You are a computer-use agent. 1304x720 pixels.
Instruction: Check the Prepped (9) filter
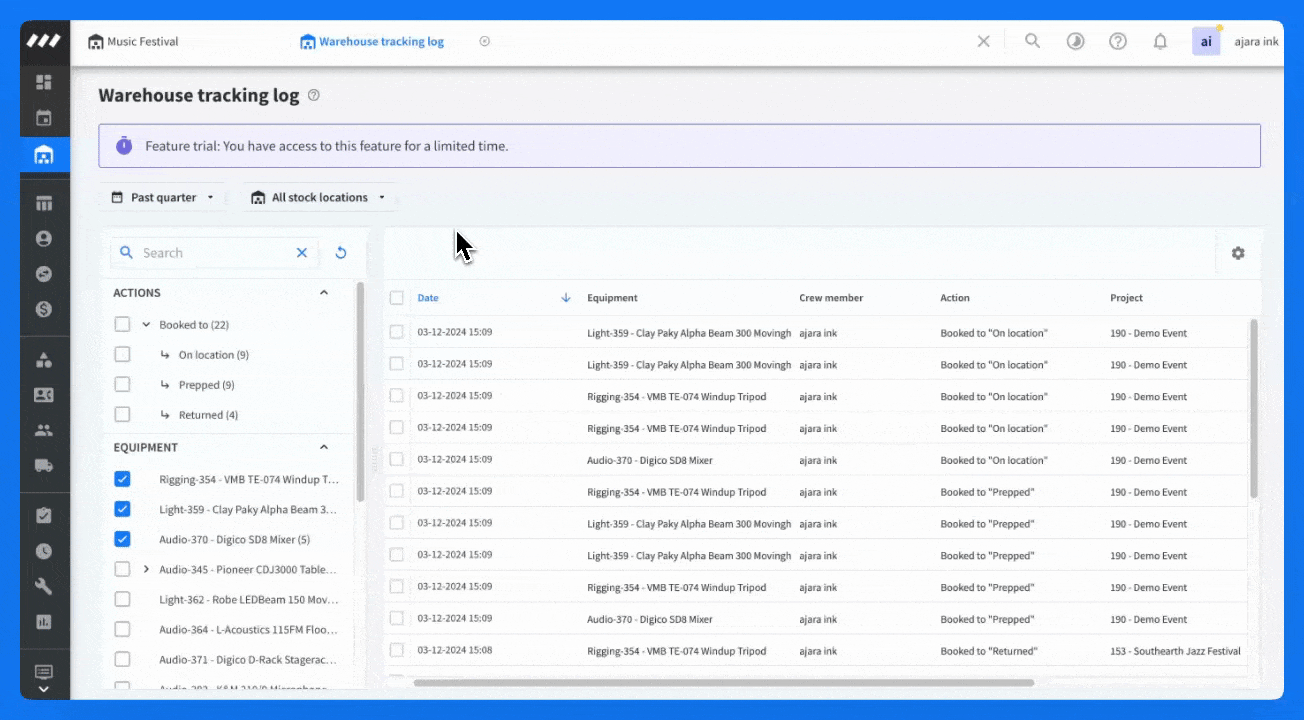[122, 384]
